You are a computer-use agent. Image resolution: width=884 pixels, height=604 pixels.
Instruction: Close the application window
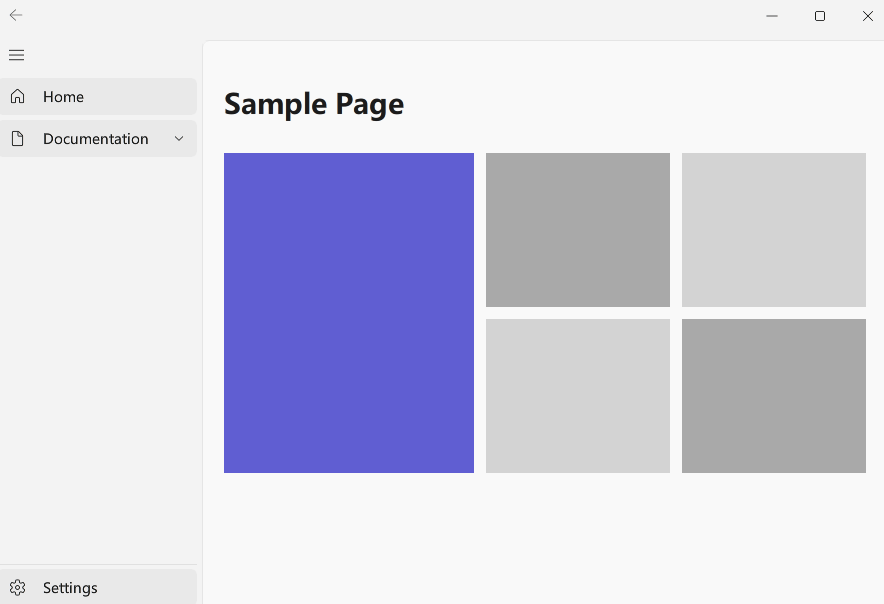point(868,16)
